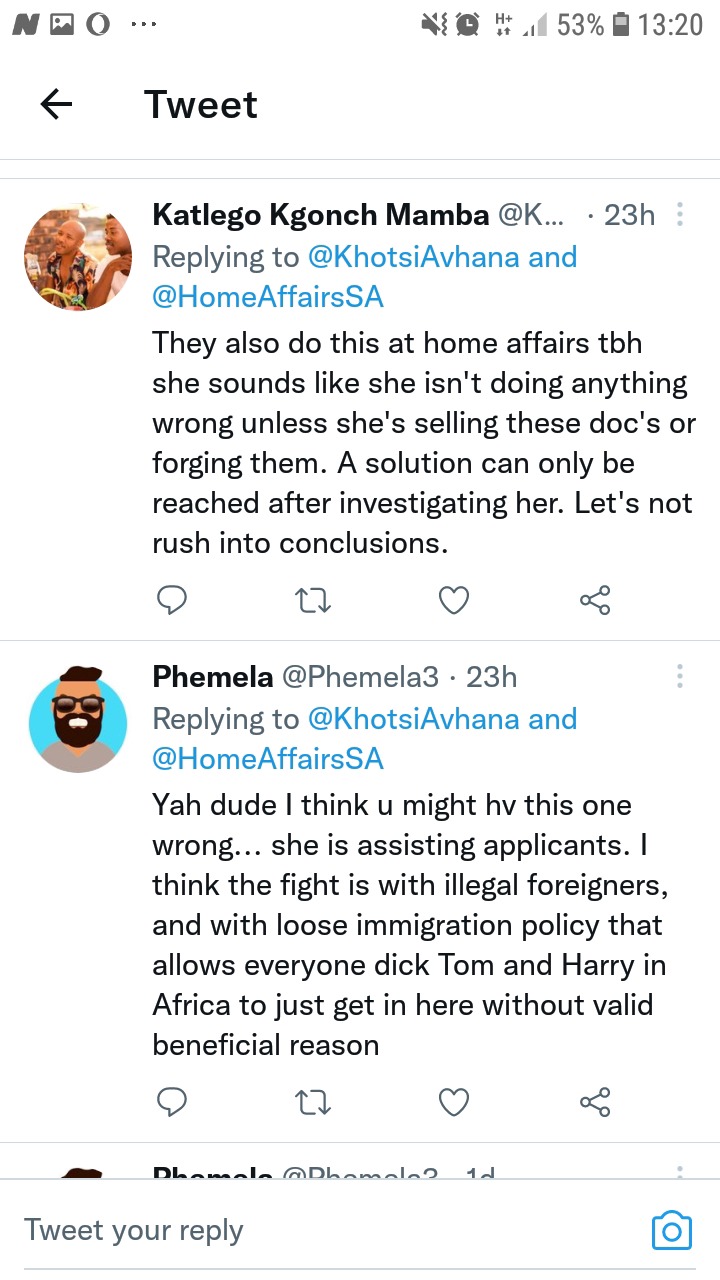Screen dimensions: 720x1280
Task: Share Phemela's illegal foreigners tweet
Action: (595, 1102)
